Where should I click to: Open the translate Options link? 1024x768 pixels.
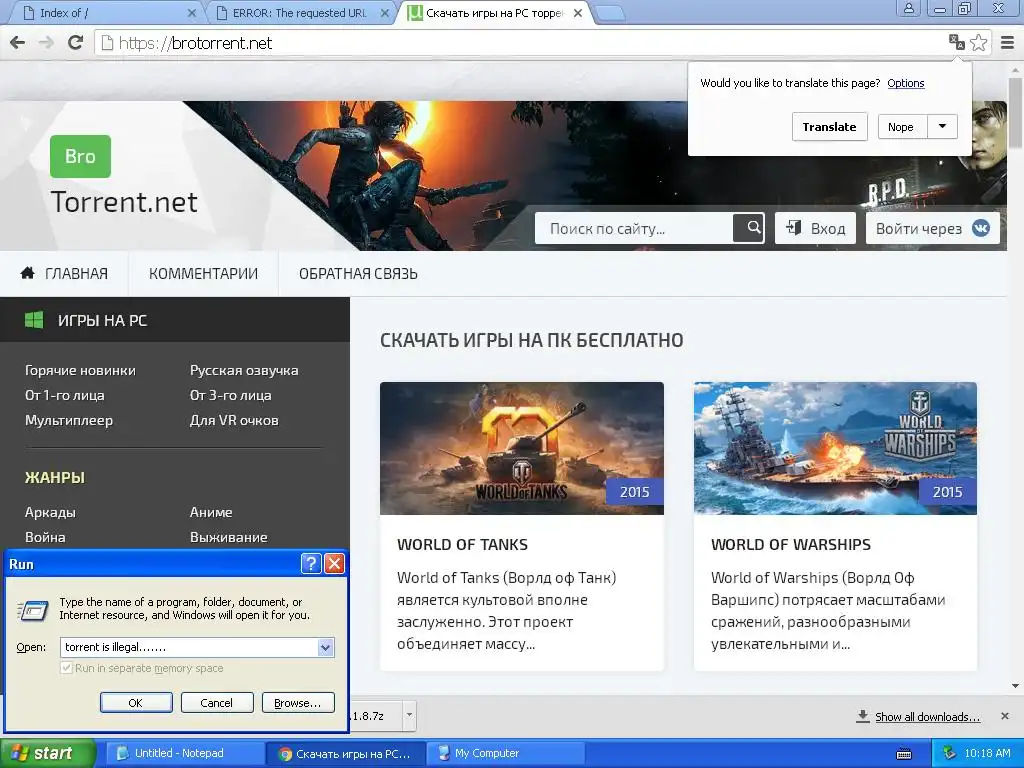click(906, 83)
